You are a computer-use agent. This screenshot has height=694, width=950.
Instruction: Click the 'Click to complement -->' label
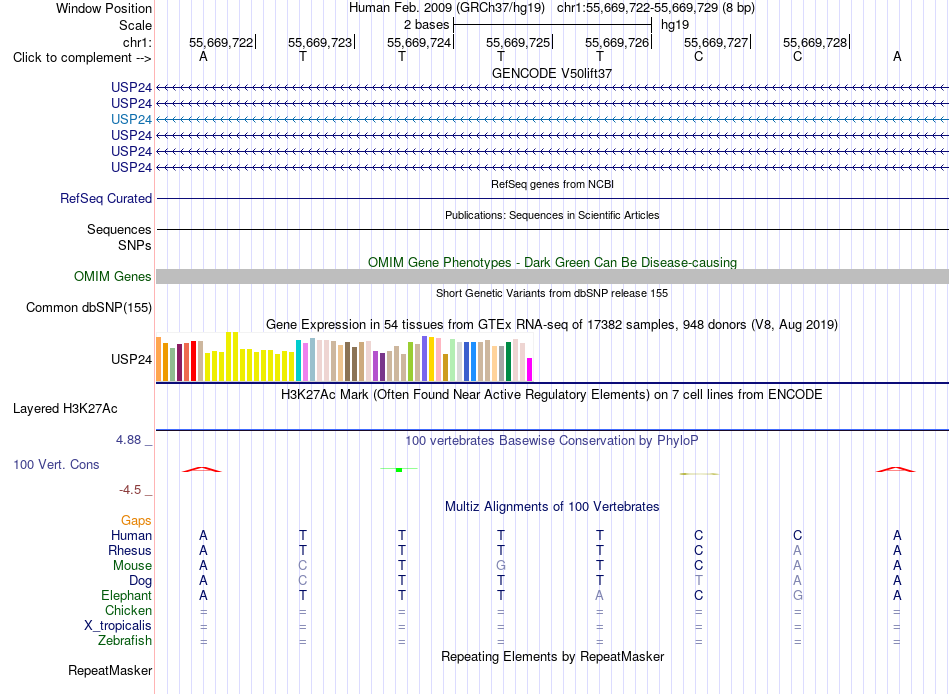[82, 58]
